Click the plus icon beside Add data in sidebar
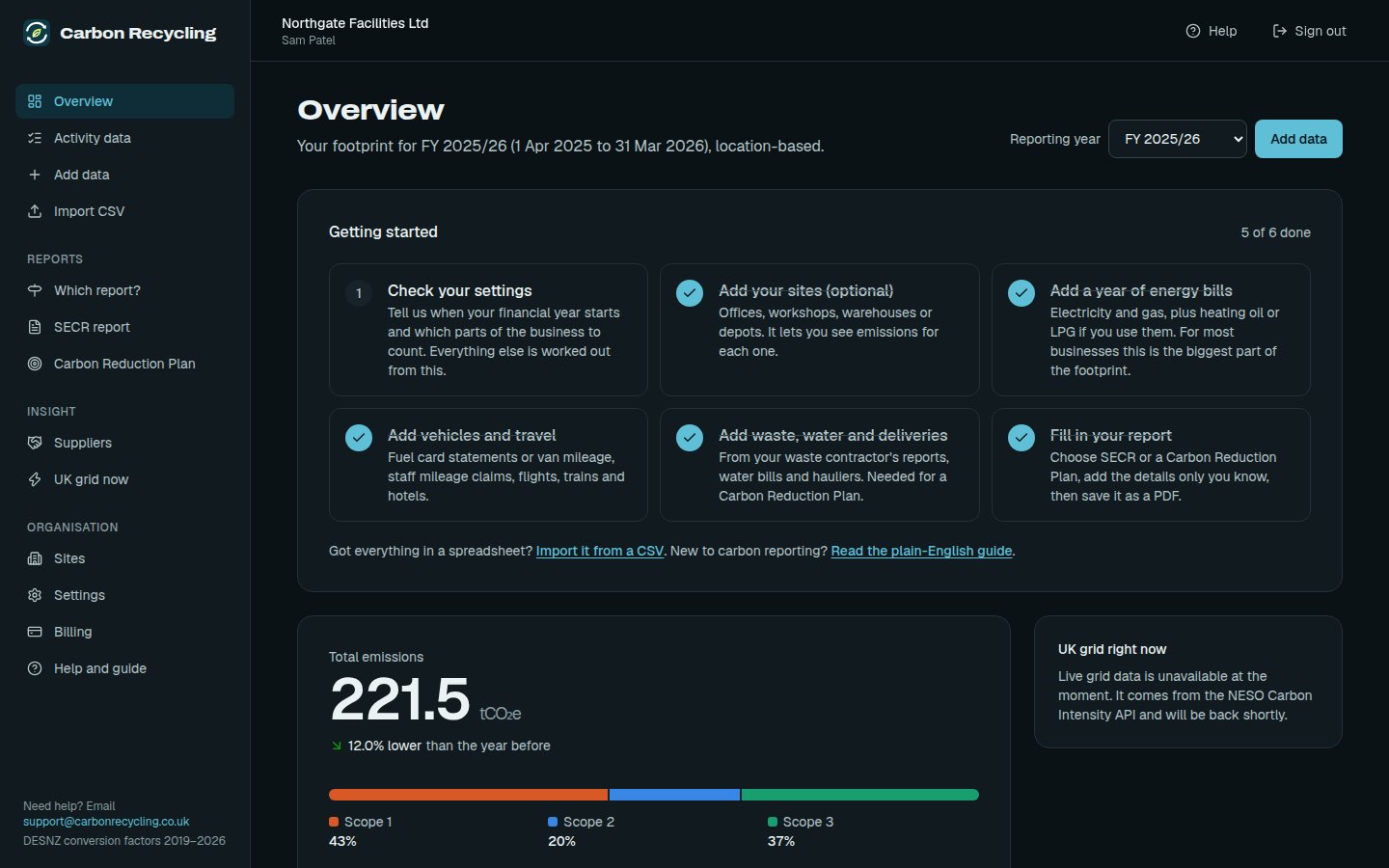 [x=35, y=175]
